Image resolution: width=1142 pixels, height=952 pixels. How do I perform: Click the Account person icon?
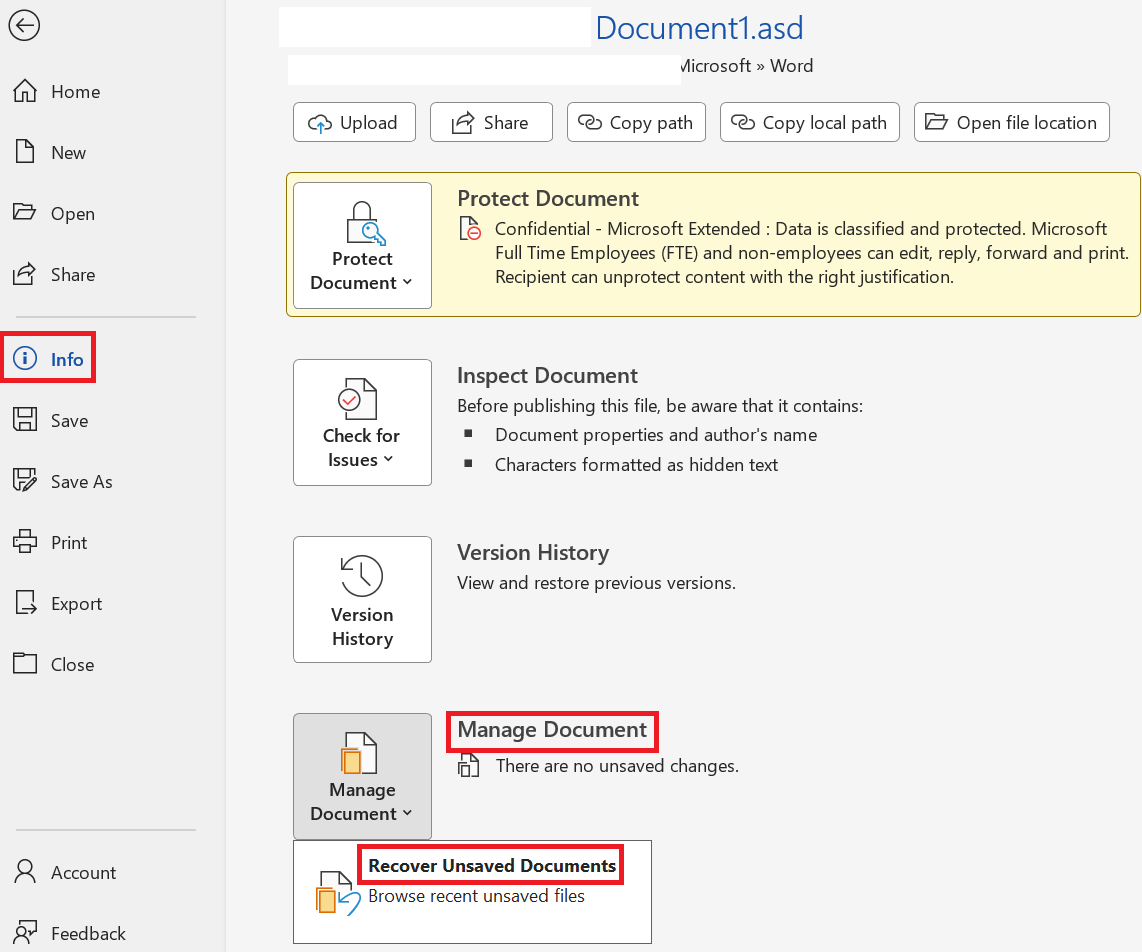(x=25, y=871)
